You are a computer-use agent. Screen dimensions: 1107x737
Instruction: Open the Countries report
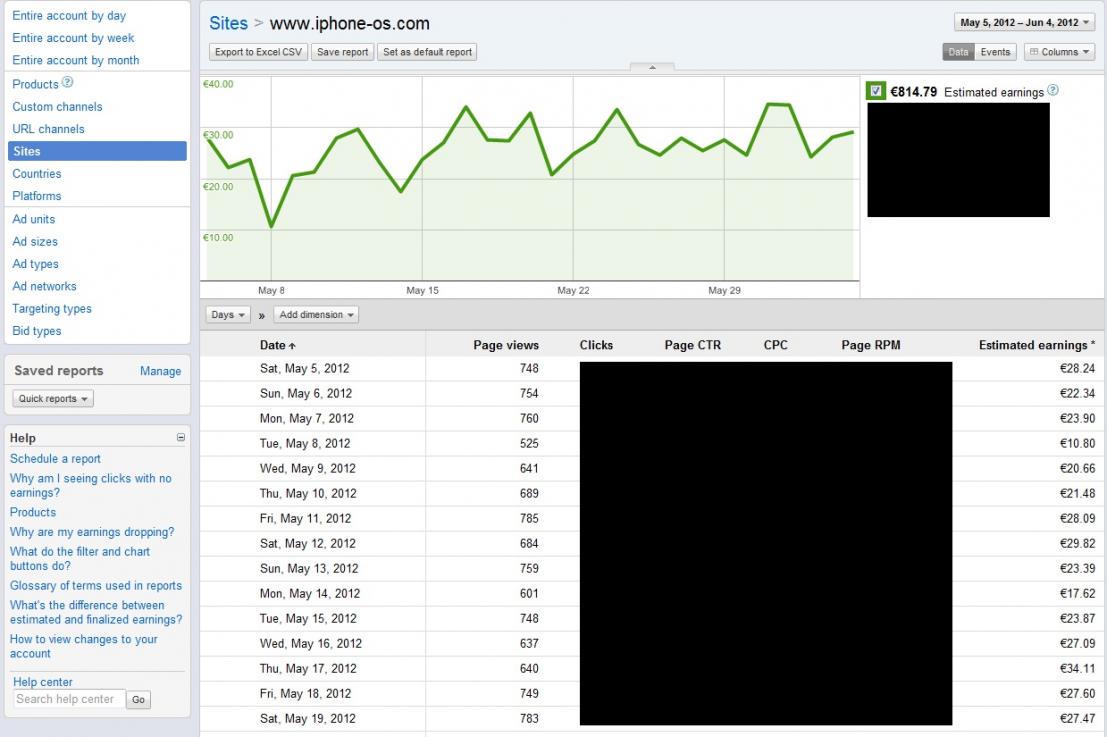click(x=37, y=174)
